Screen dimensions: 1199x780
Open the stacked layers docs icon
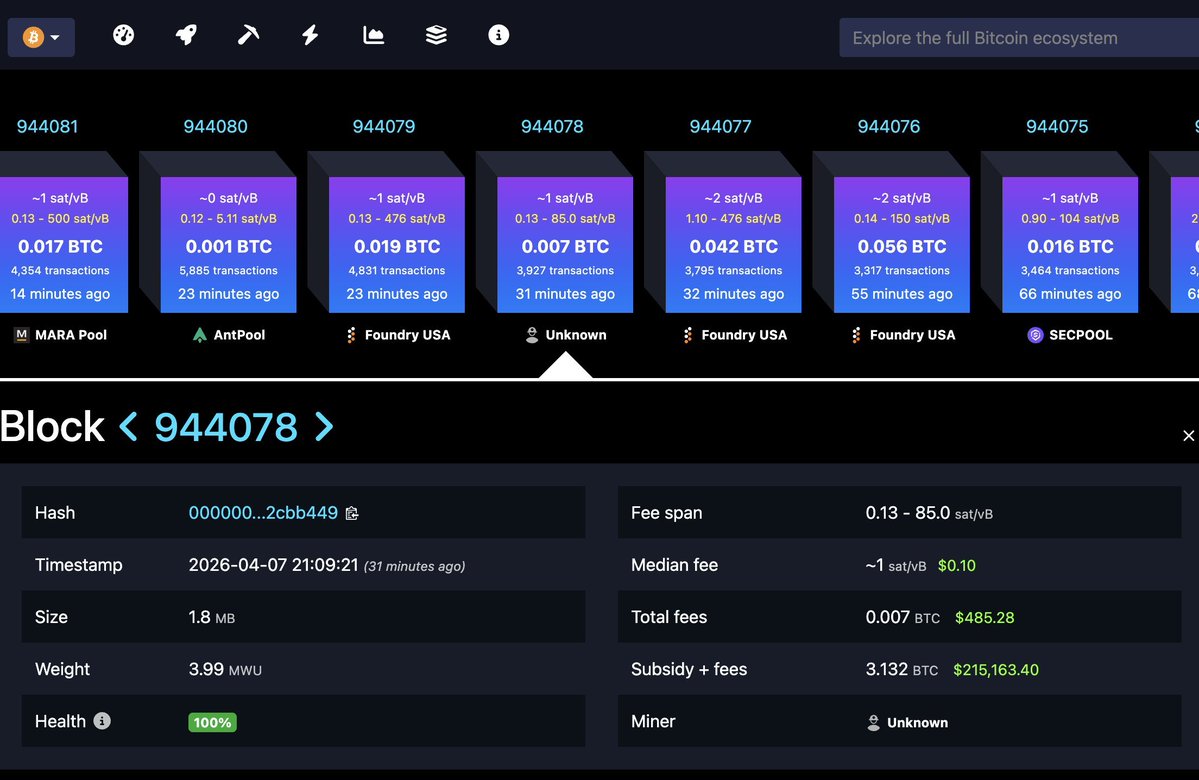[x=436, y=35]
